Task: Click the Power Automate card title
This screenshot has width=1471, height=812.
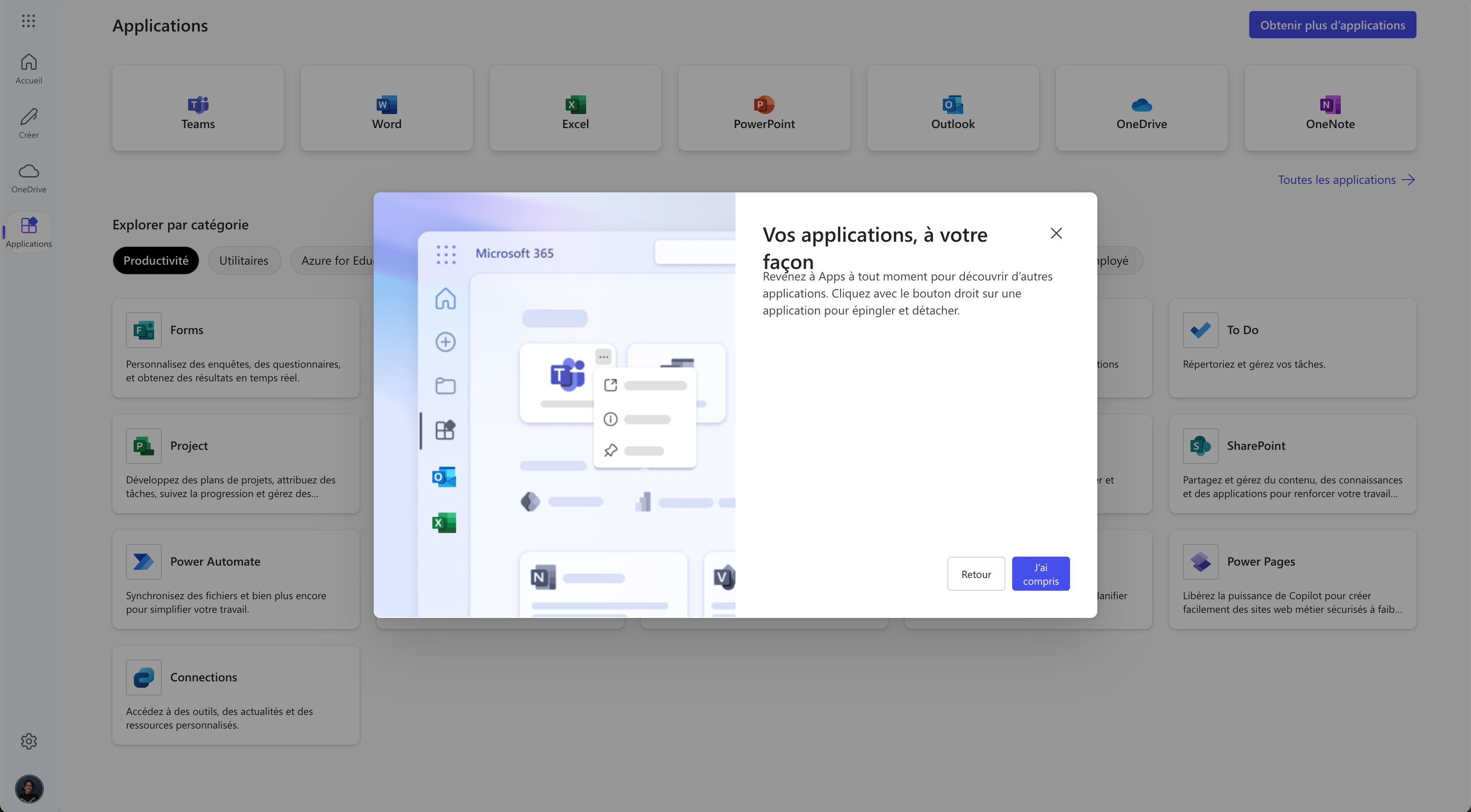Action: [x=215, y=562]
